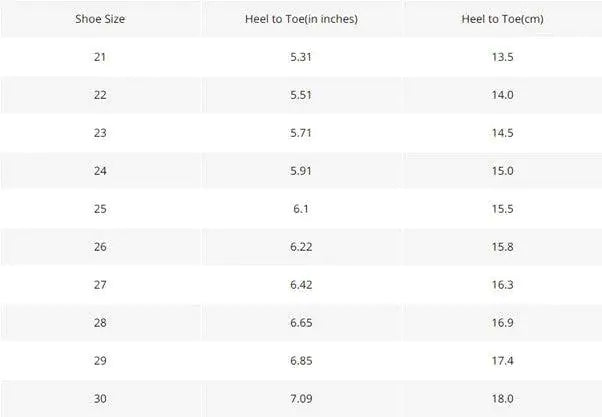Image resolution: width=602 pixels, height=417 pixels.
Task: Click the 15.8 cm value
Action: (503, 247)
